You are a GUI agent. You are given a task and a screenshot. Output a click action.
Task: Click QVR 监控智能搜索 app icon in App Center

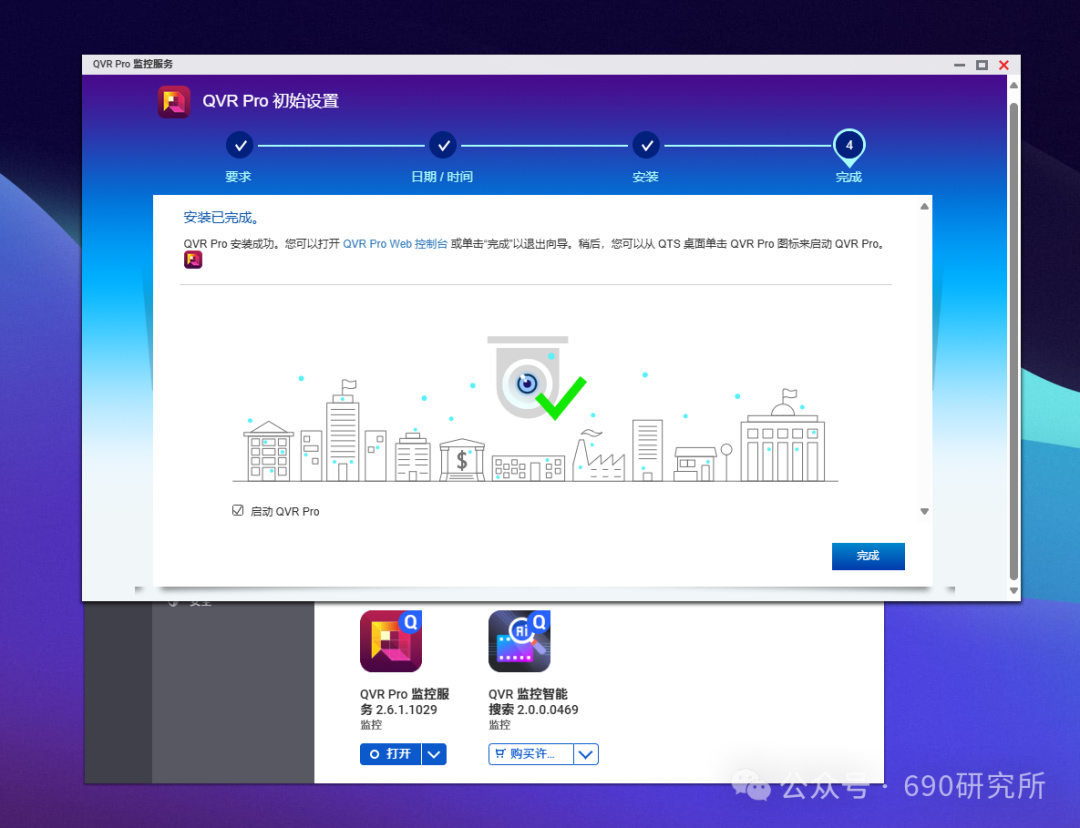coord(519,641)
